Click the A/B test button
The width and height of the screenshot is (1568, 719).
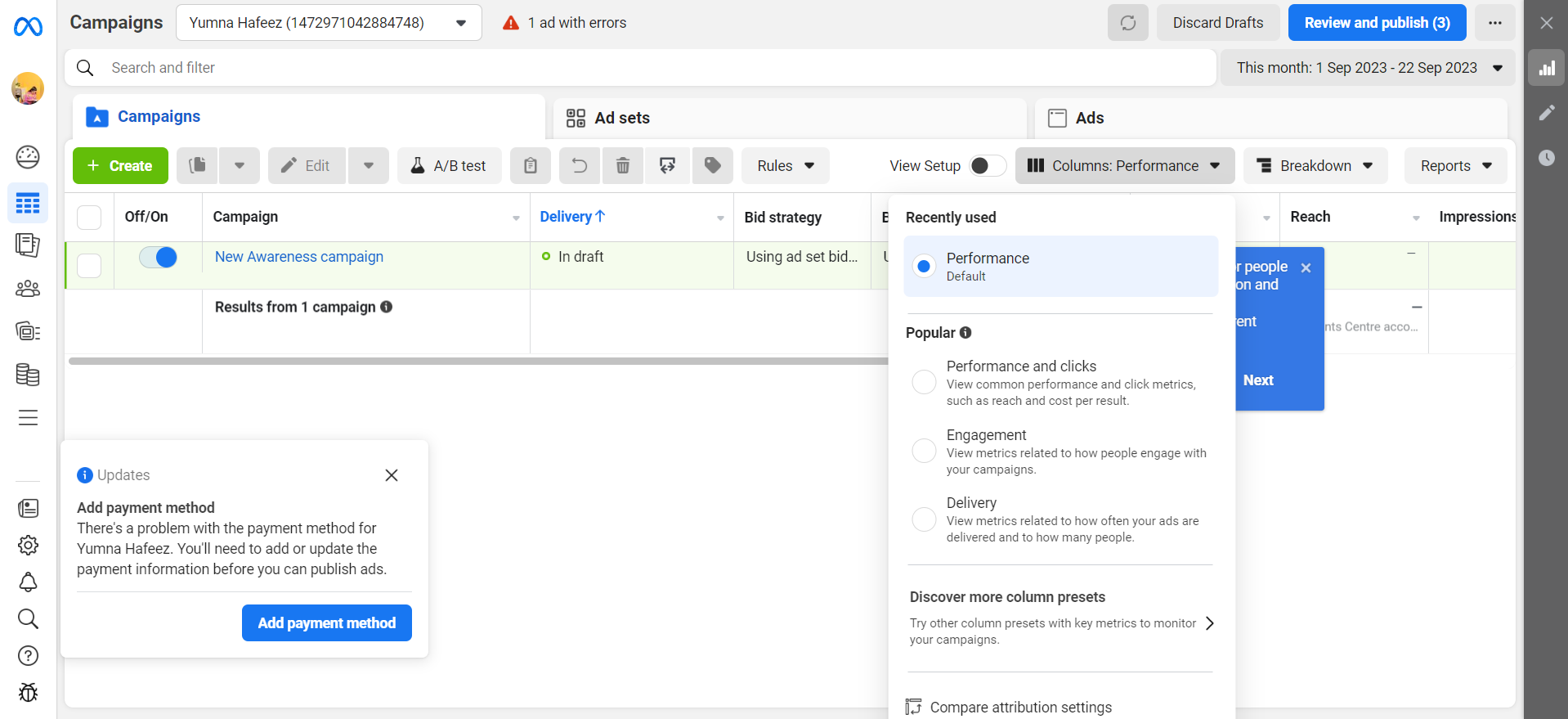(449, 166)
